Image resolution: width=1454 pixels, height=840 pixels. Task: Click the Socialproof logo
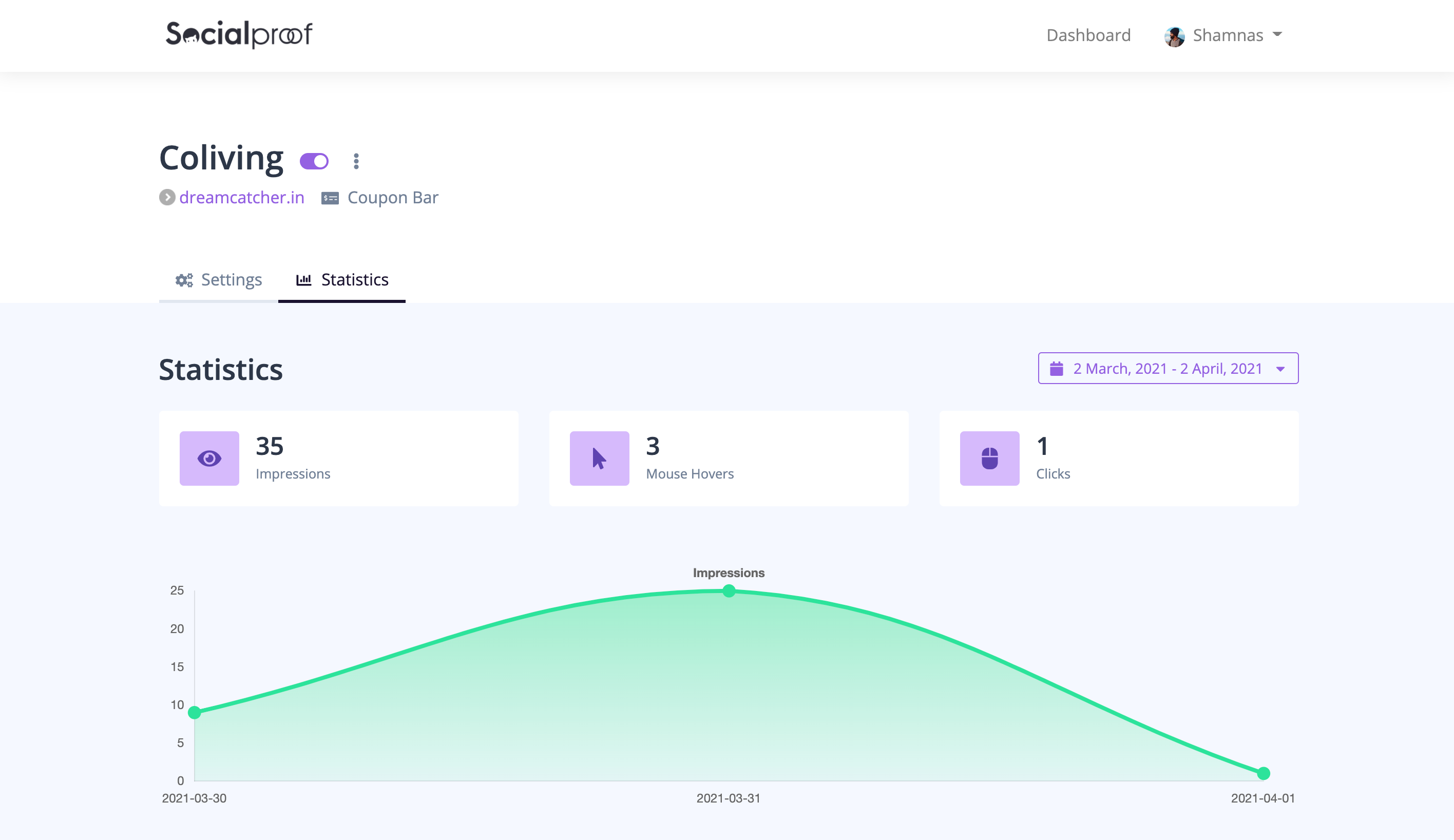[239, 34]
